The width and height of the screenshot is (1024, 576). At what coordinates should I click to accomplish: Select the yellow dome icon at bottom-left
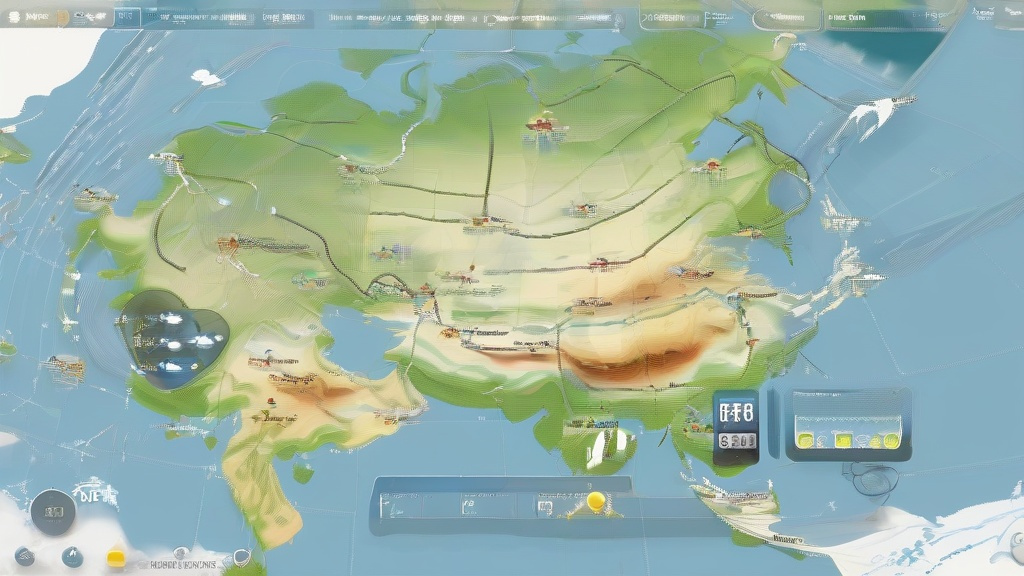[x=116, y=557]
